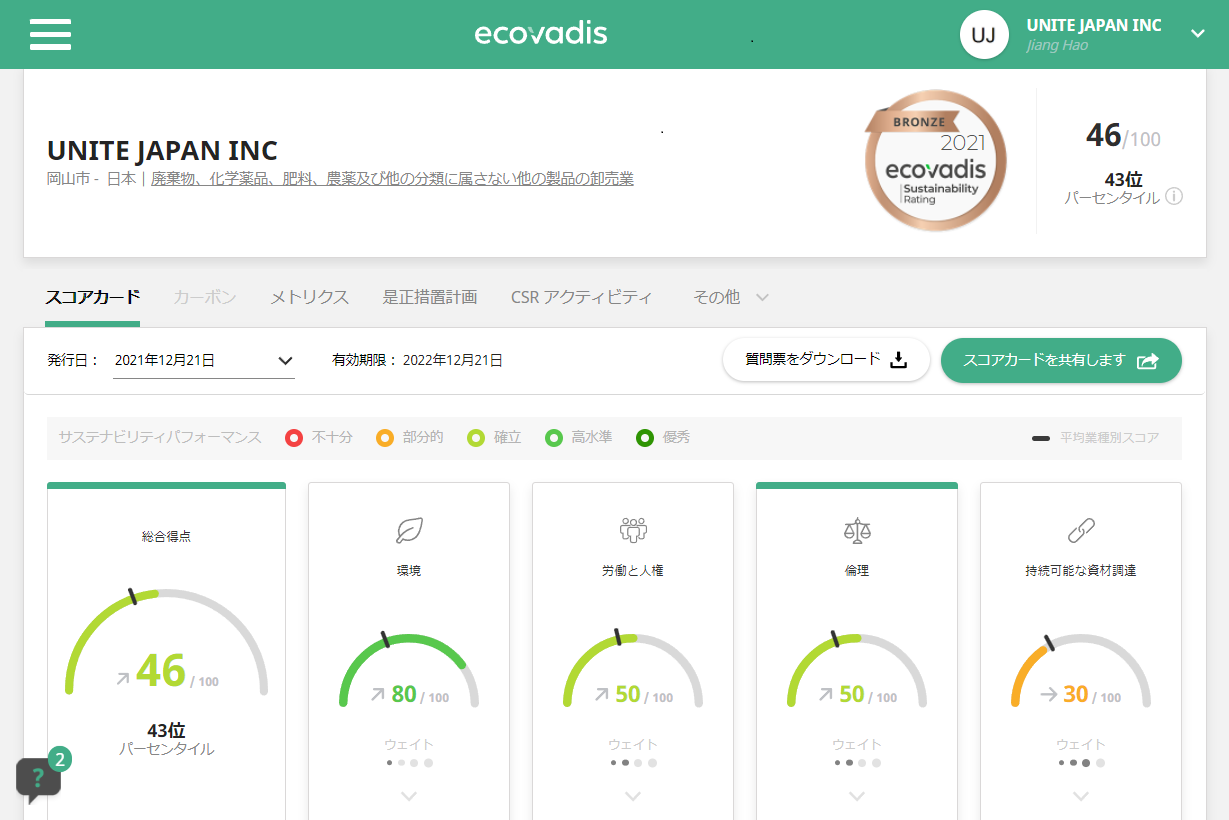This screenshot has height=820, width=1229.
Task: Click the 平均業種別スコア legend marker
Action: click(x=1041, y=438)
